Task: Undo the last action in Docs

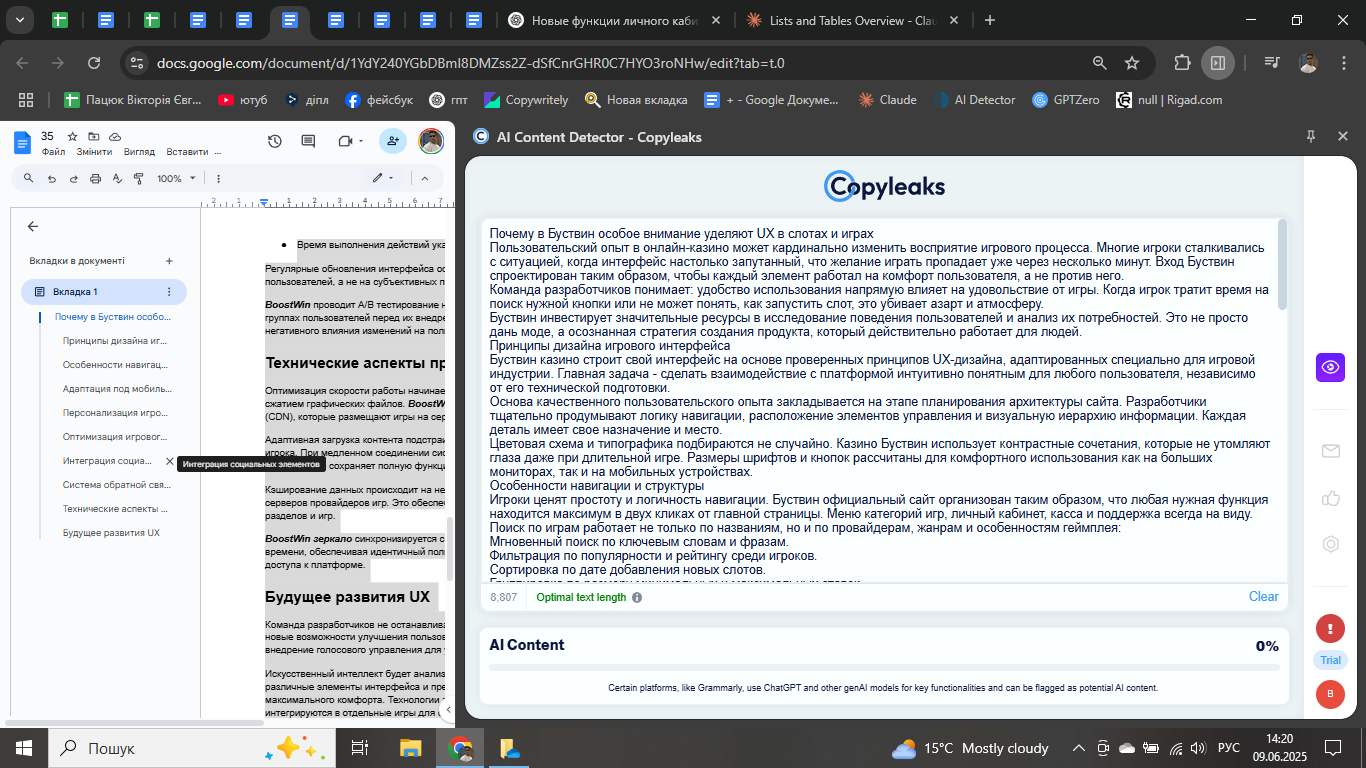Action: pos(50,178)
